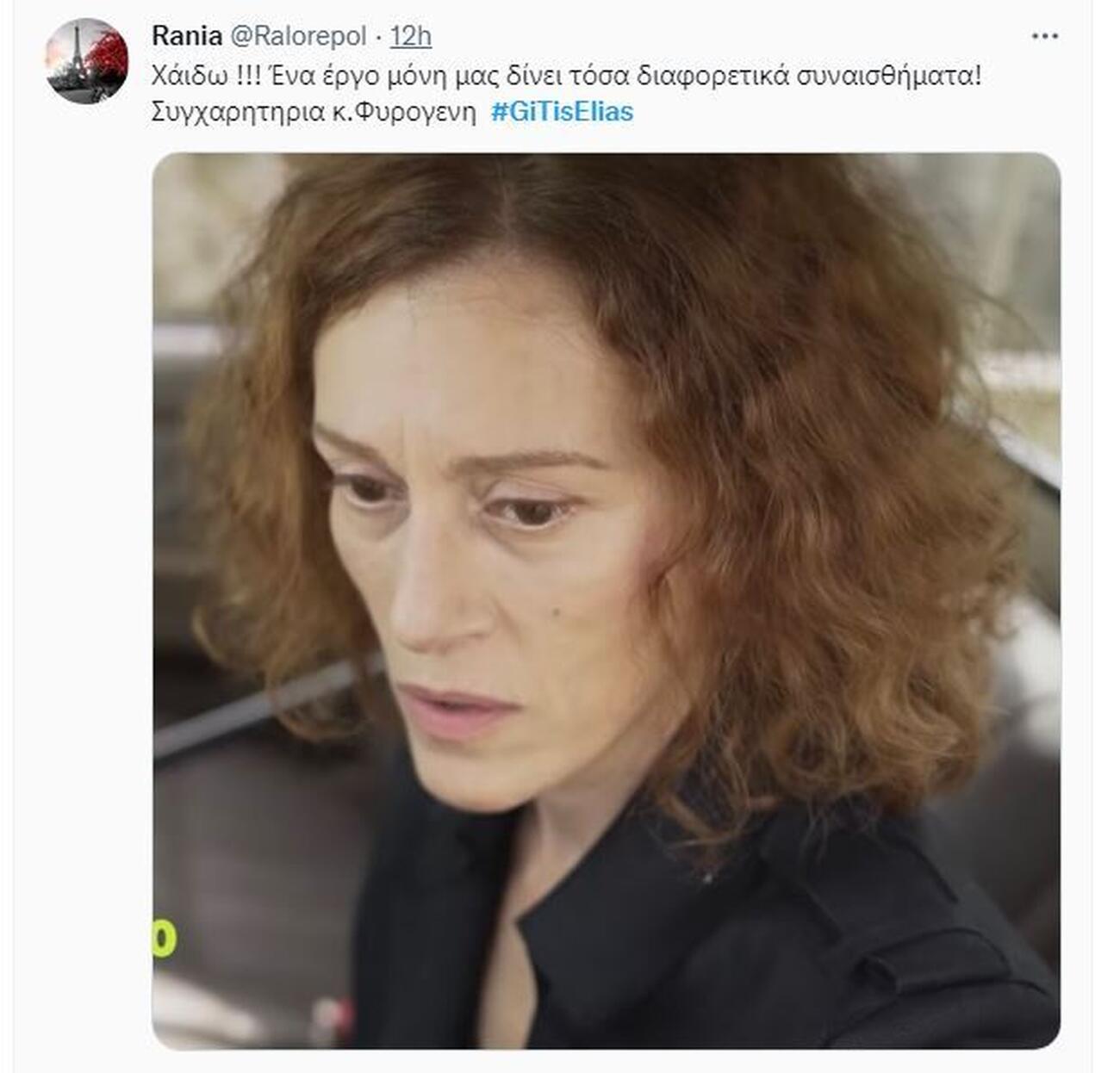Click the display name Rania
The height and width of the screenshot is (1073, 1120).
186,36
